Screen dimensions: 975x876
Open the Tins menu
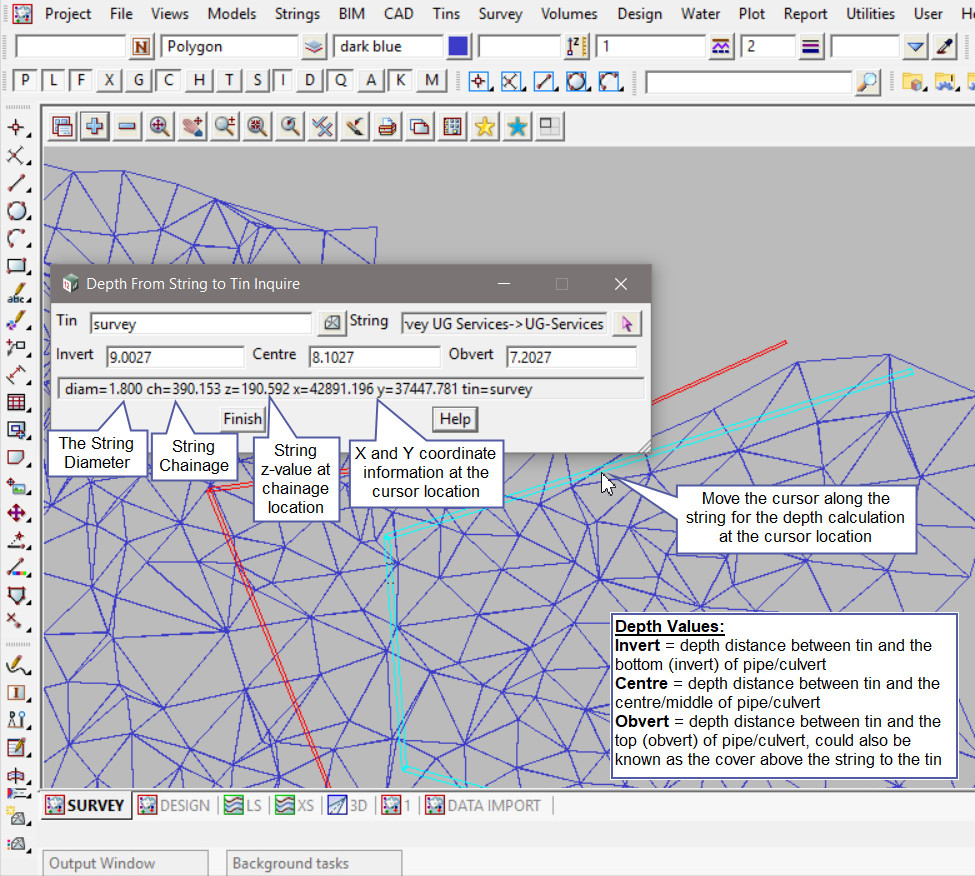point(446,14)
